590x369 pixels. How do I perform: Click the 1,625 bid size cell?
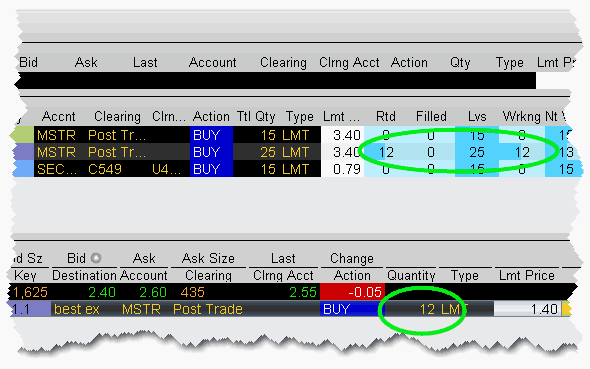tap(30, 292)
